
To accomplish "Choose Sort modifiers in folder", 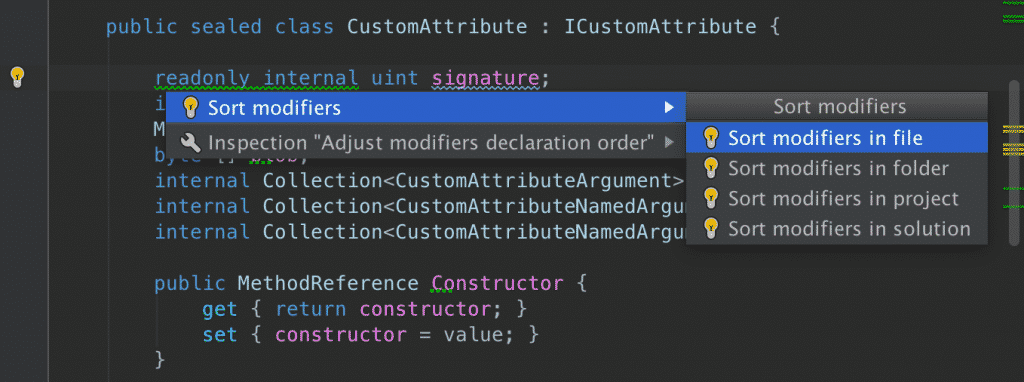I will point(837,168).
